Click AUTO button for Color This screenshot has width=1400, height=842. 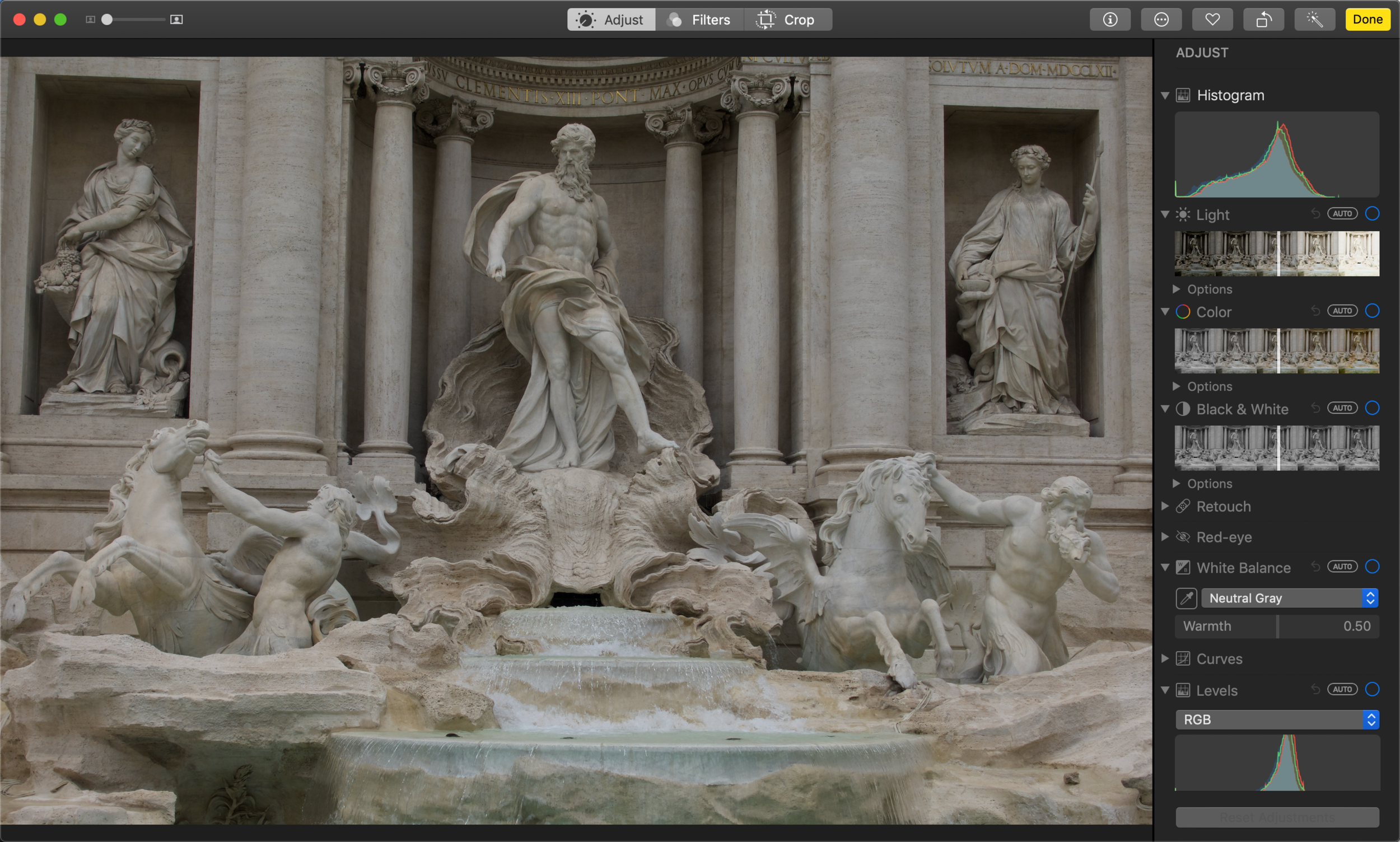(1342, 311)
